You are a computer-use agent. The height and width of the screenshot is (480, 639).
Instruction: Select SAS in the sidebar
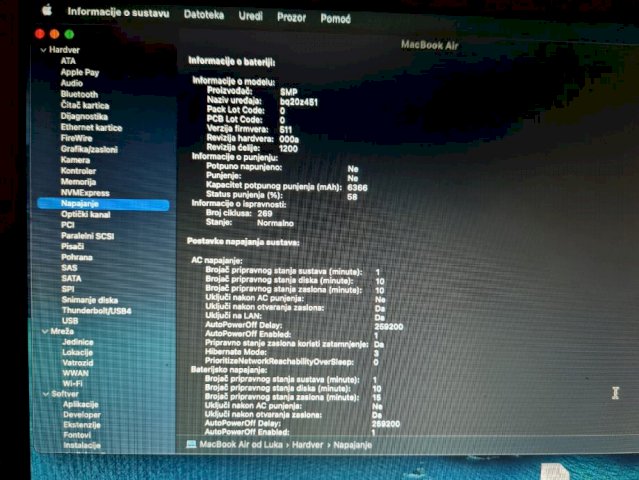pyautogui.click(x=69, y=268)
